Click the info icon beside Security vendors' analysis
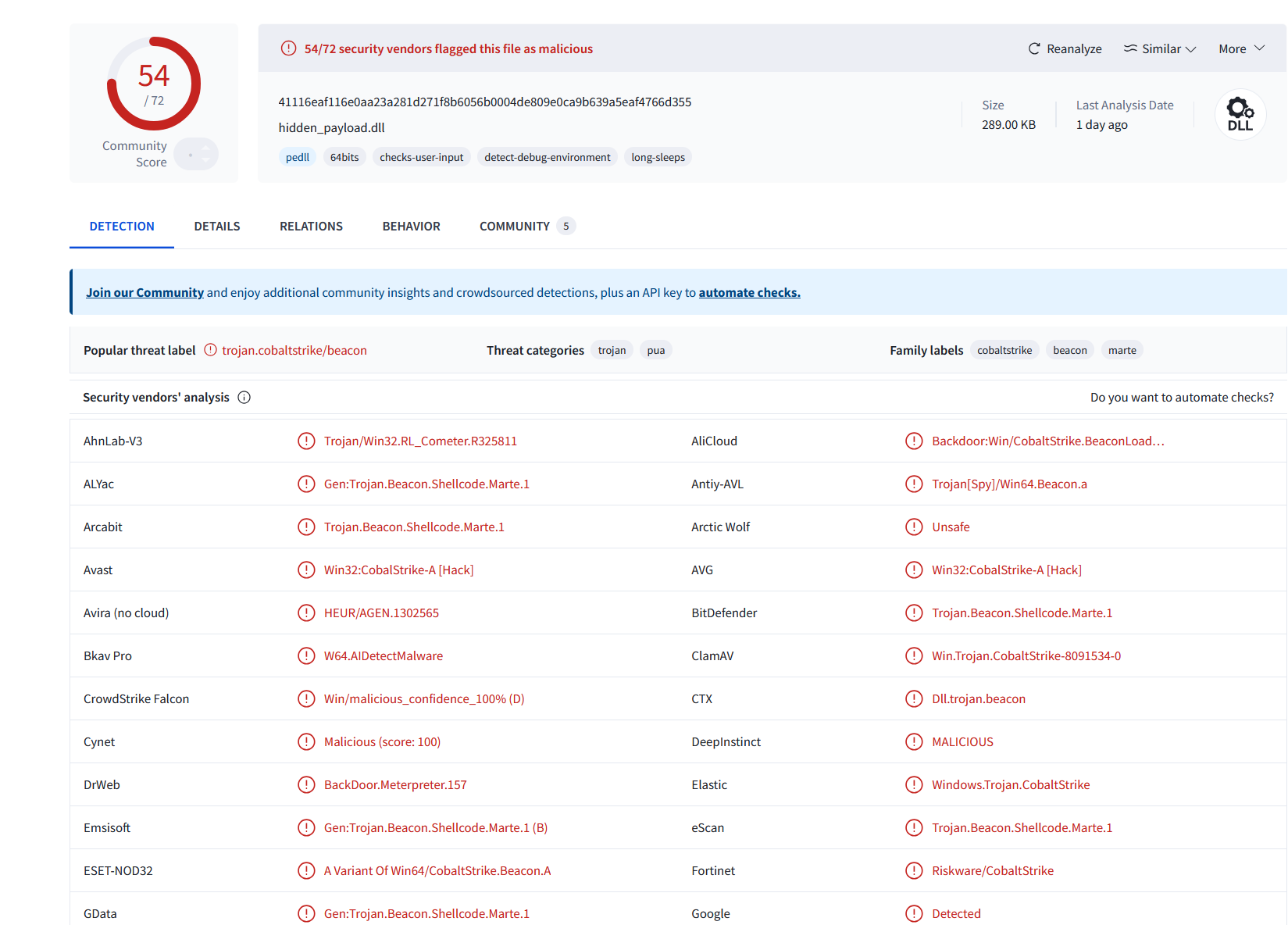This screenshot has width=1288, height=925. 244,397
